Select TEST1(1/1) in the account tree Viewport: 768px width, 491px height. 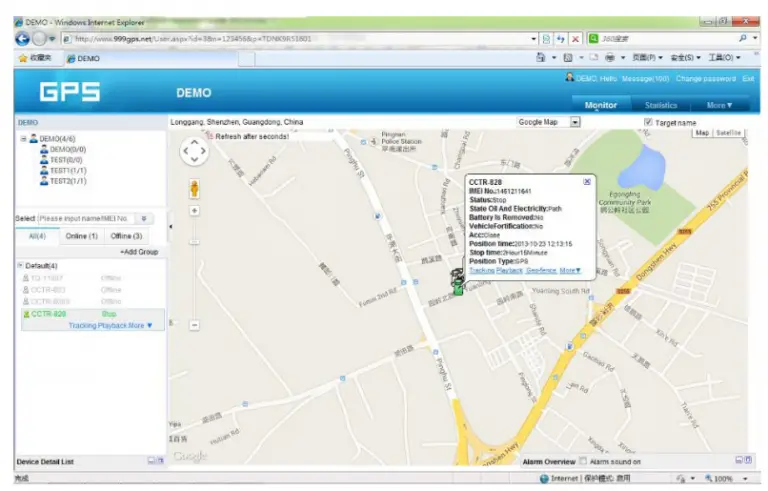coord(68,171)
